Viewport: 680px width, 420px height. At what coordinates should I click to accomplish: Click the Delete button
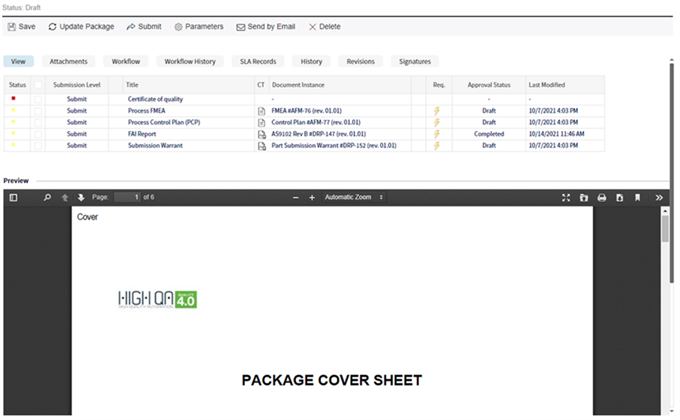click(x=324, y=26)
